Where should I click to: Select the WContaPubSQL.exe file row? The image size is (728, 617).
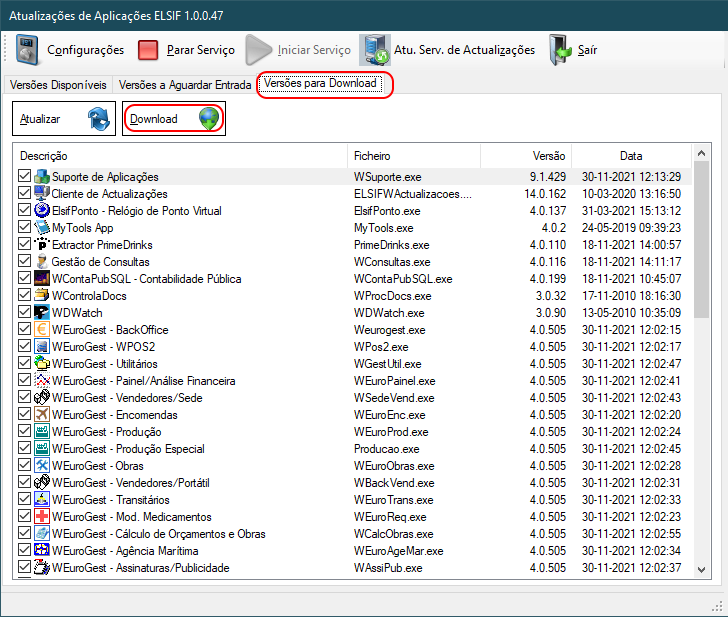[x=403, y=279]
